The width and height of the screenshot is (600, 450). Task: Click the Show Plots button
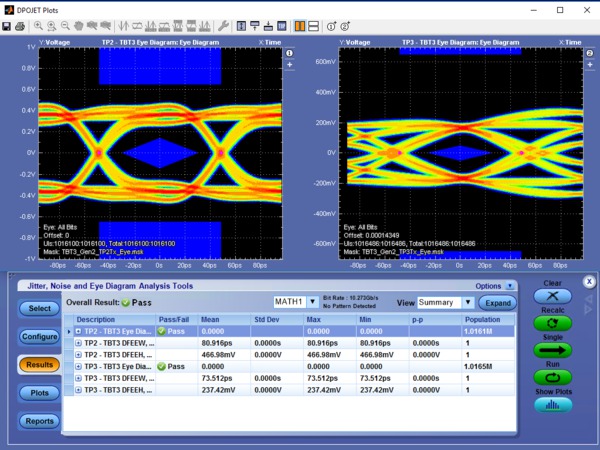pyautogui.click(x=552, y=405)
